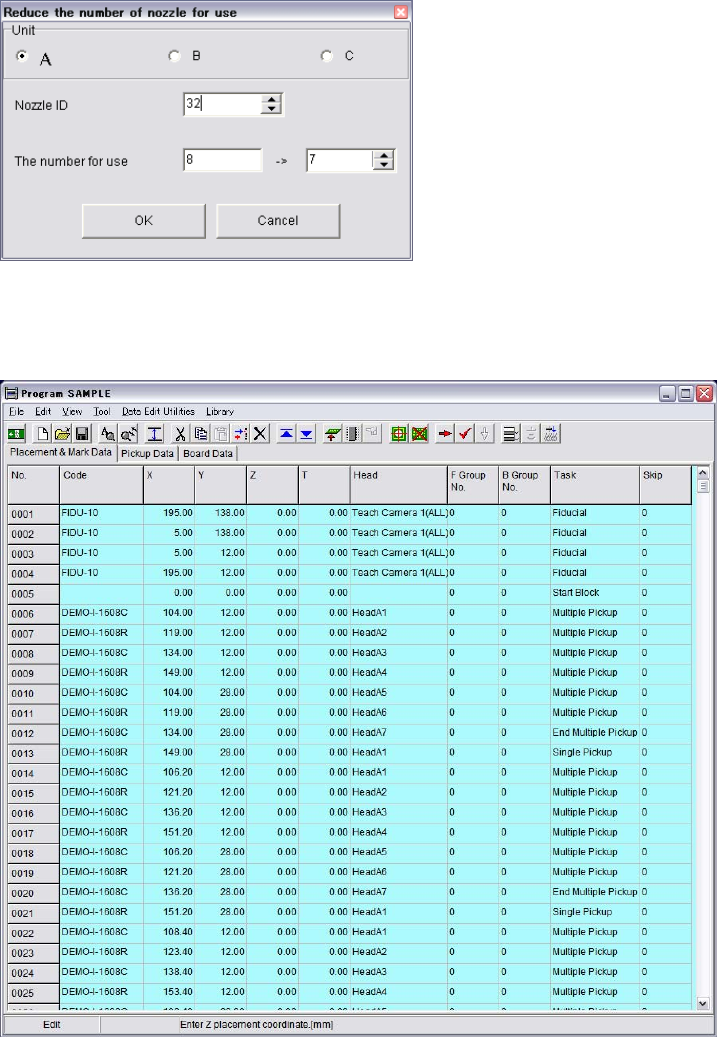Click the black X delete icon
Viewport: 717px width, 1037px height.
[259, 433]
